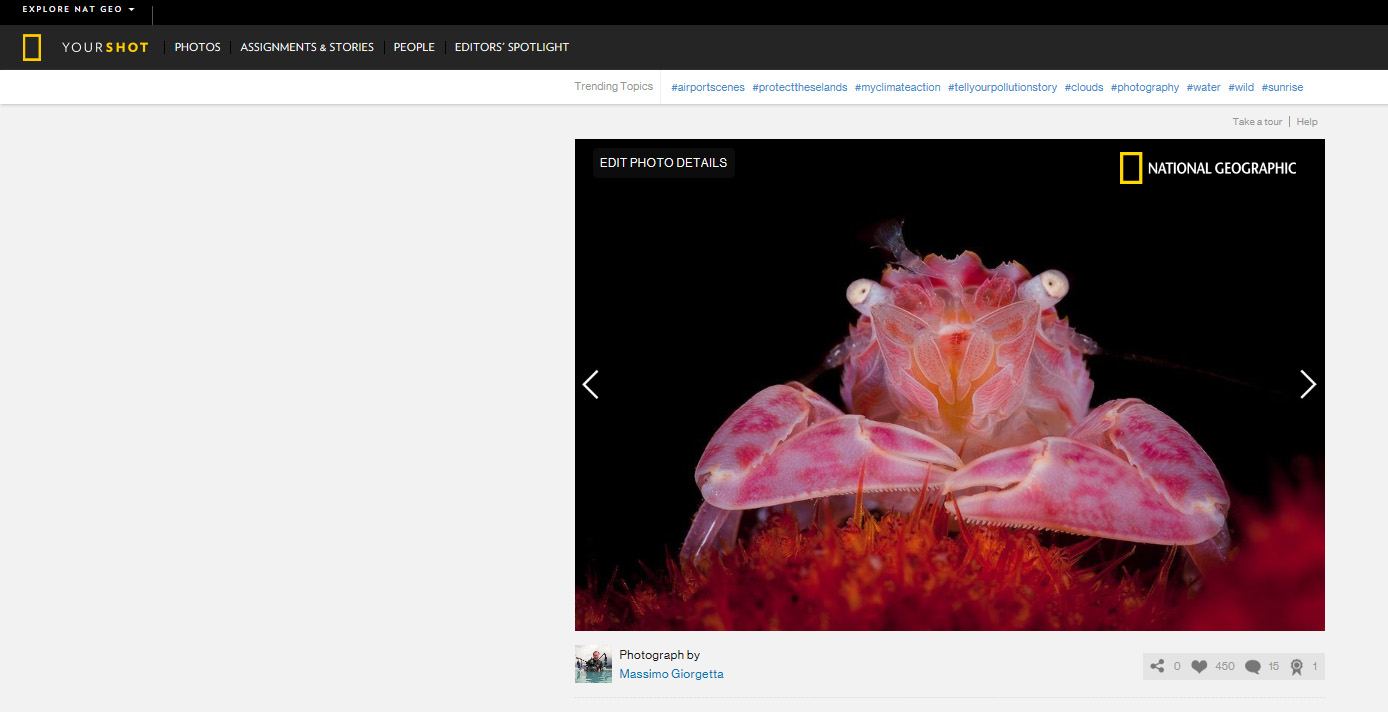The image size is (1388, 712).
Task: Select the #myclimateaction trending topic
Action: point(897,87)
